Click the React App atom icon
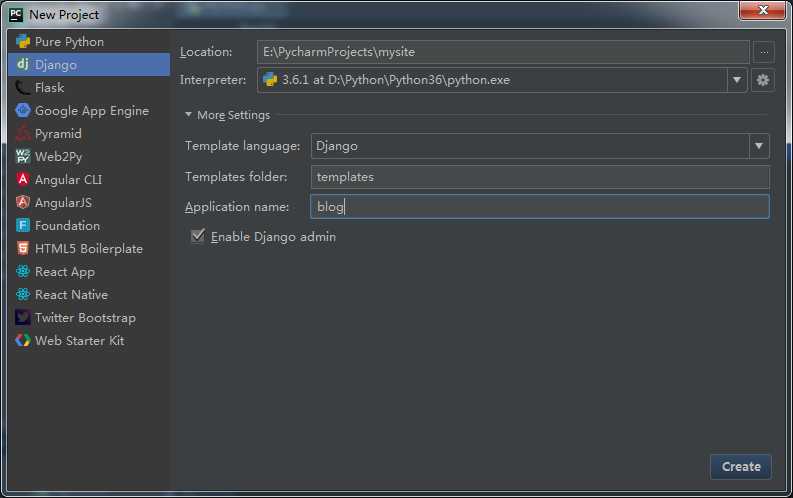793x498 pixels. pos(23,271)
